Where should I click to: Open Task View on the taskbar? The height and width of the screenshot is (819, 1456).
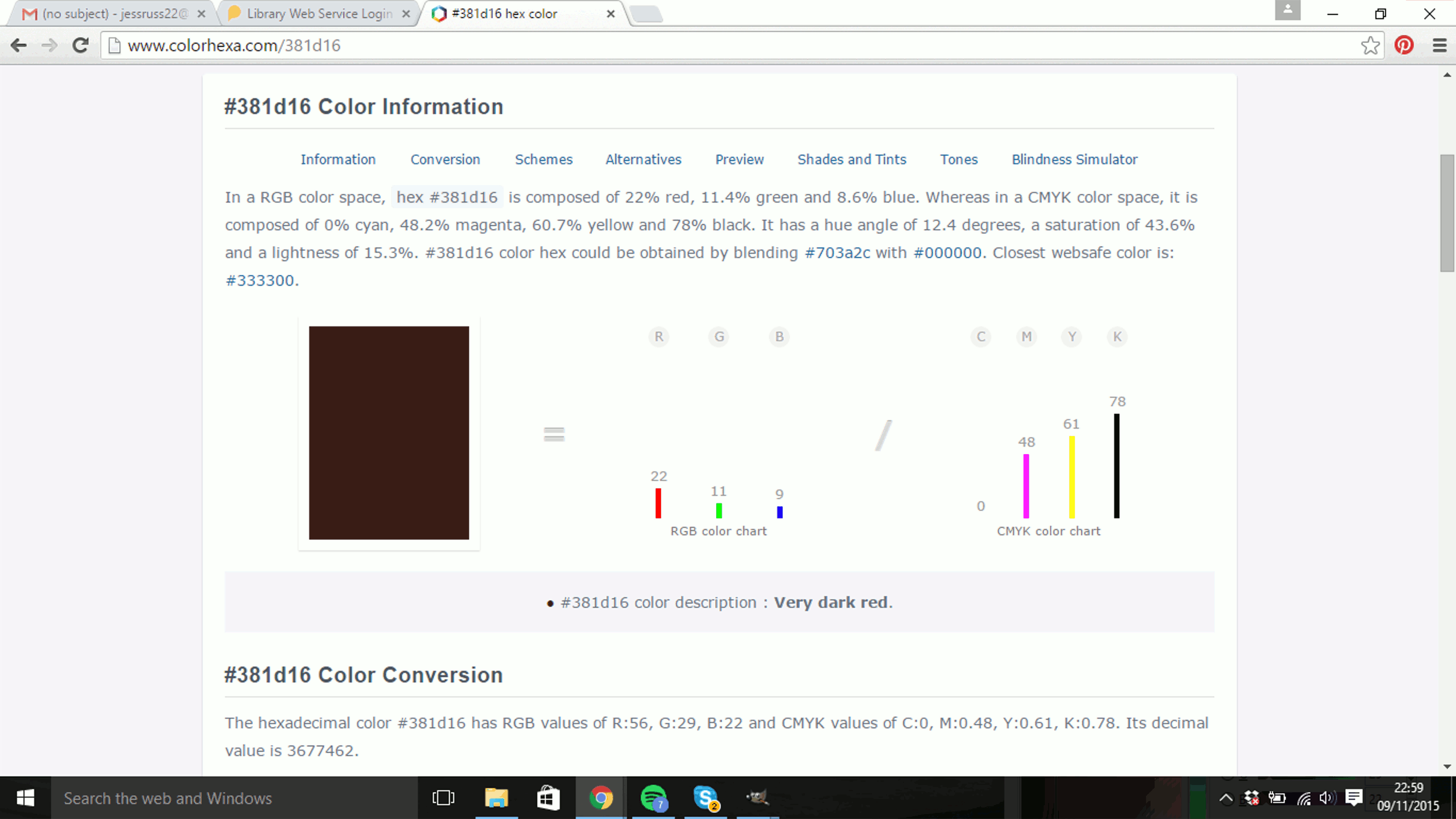[x=444, y=798]
